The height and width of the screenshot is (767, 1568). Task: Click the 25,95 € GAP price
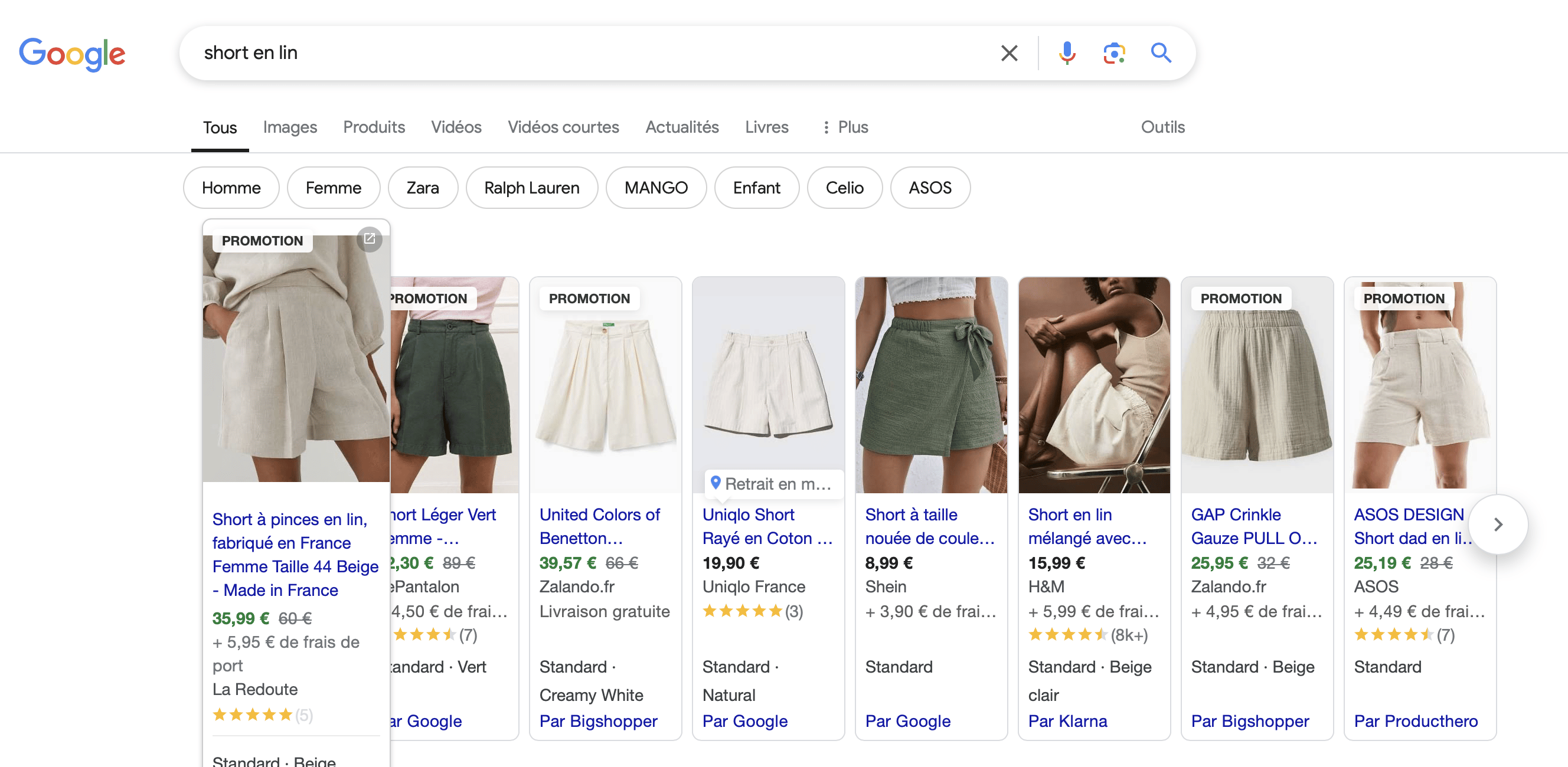pos(1219,563)
